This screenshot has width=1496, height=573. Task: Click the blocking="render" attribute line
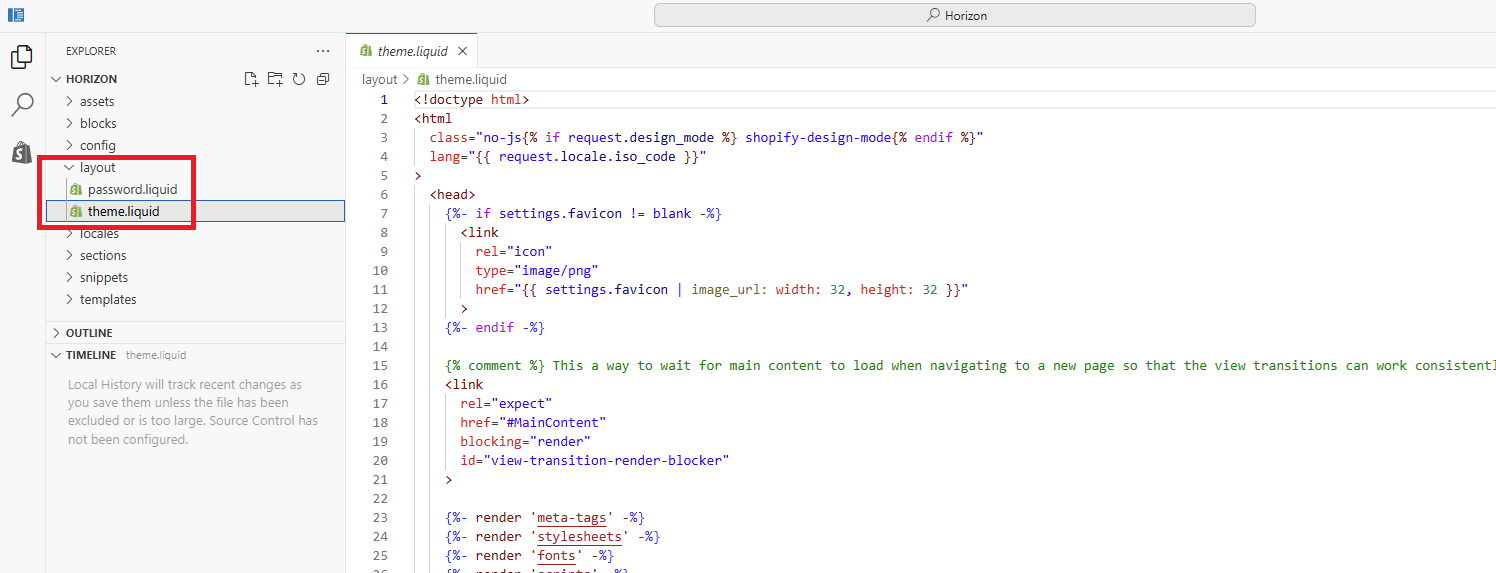click(x=526, y=442)
